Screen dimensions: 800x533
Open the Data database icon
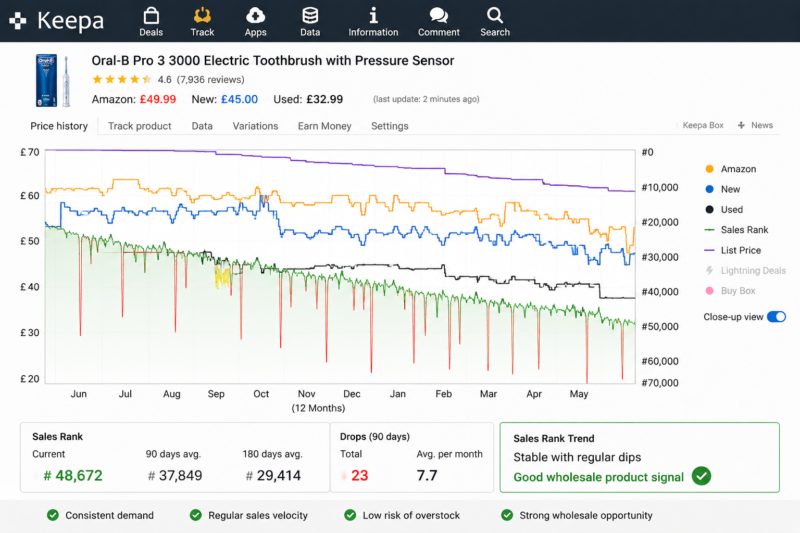click(x=310, y=16)
